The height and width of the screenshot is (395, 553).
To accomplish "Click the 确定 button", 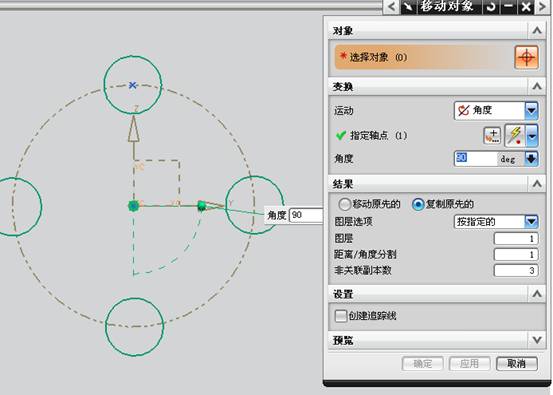I will [422, 364].
